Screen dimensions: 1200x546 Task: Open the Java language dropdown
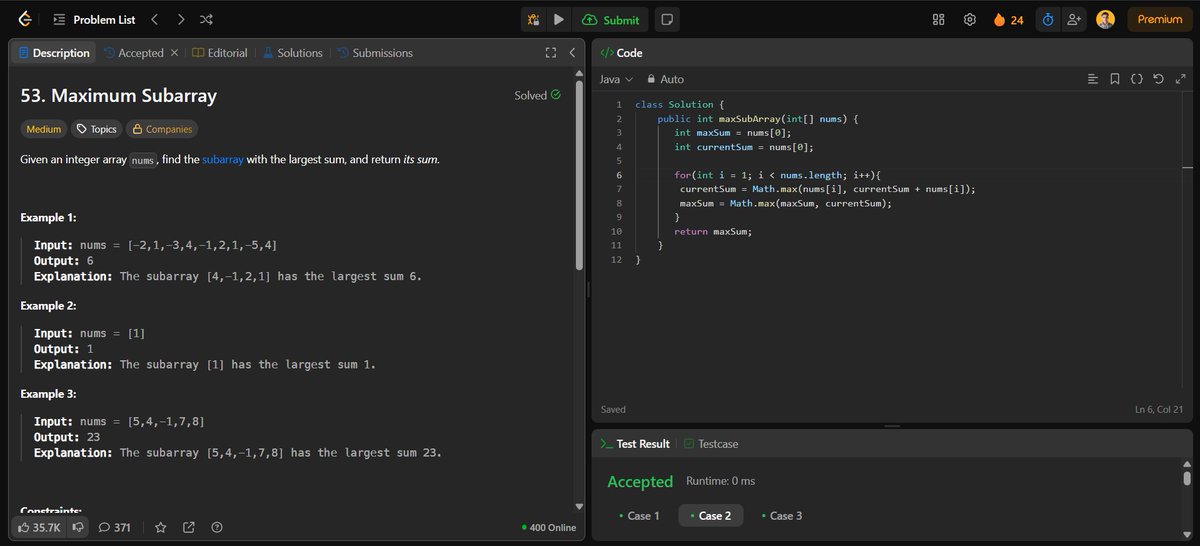(x=616, y=79)
